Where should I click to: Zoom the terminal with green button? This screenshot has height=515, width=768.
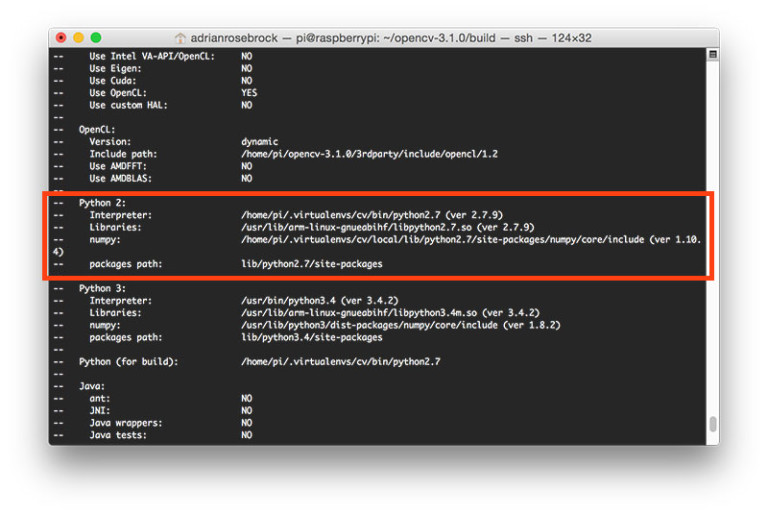[x=96, y=38]
